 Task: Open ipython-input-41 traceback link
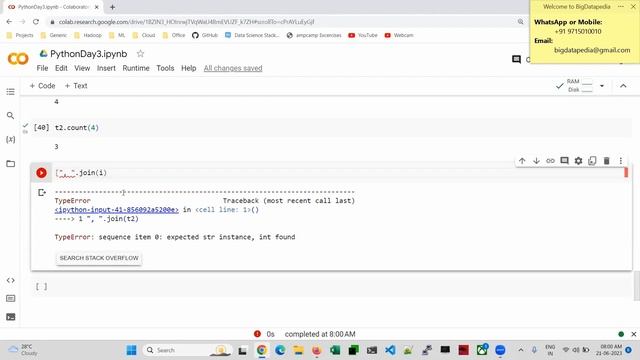pyautogui.click(x=116, y=210)
